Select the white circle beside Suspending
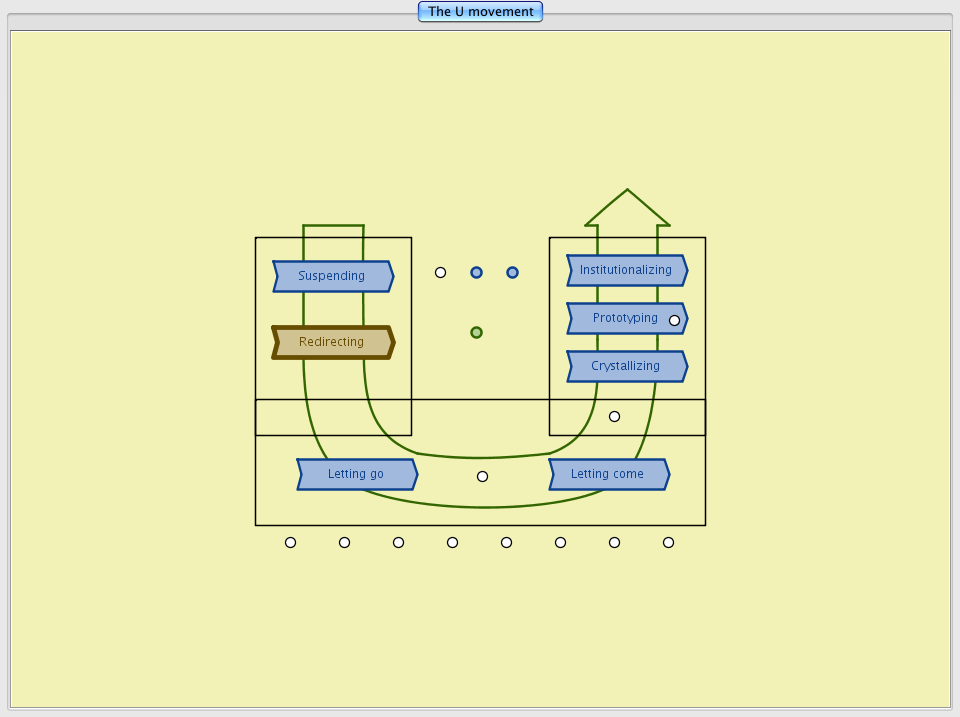The width and height of the screenshot is (960, 717). pos(440,272)
